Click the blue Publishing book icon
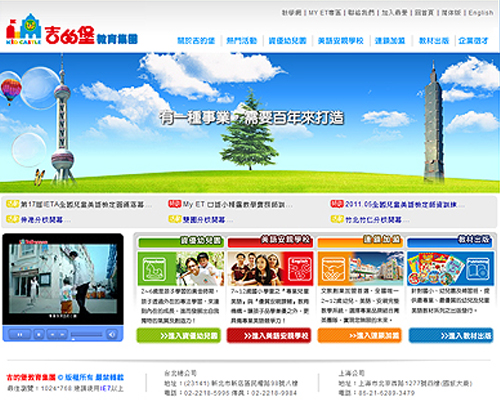 point(478,269)
